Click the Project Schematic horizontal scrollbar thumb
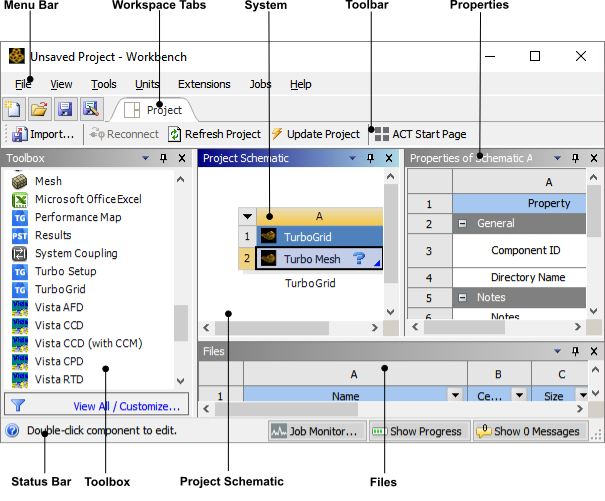This screenshot has width=605, height=501. [x=272, y=328]
